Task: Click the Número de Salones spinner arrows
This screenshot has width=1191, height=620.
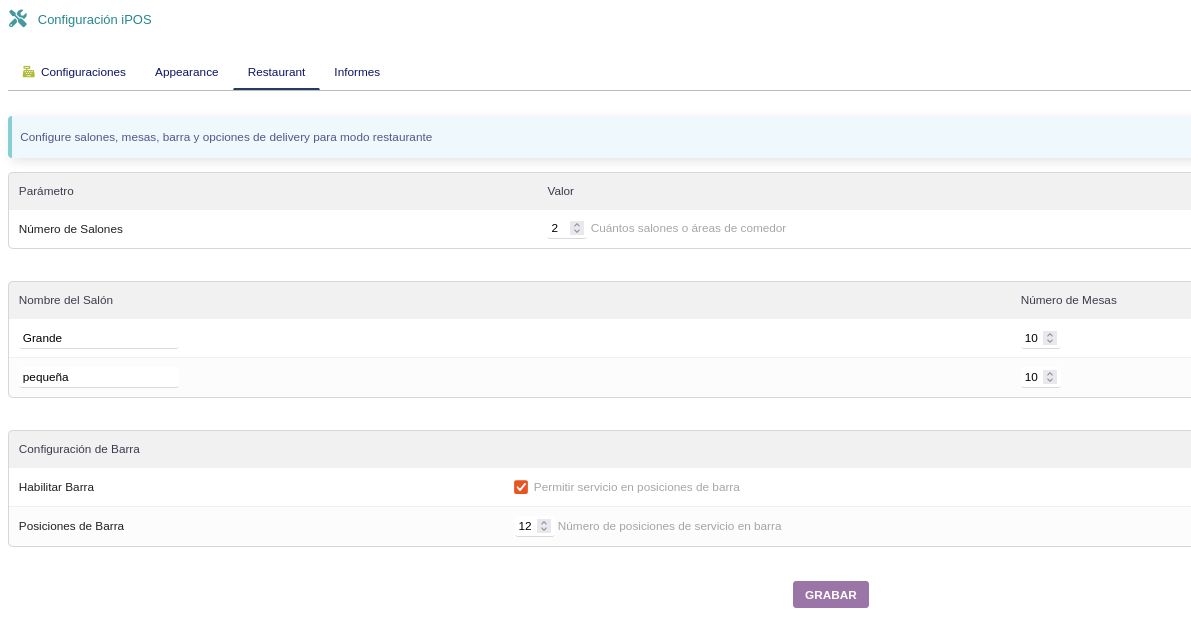Action: tap(577, 228)
